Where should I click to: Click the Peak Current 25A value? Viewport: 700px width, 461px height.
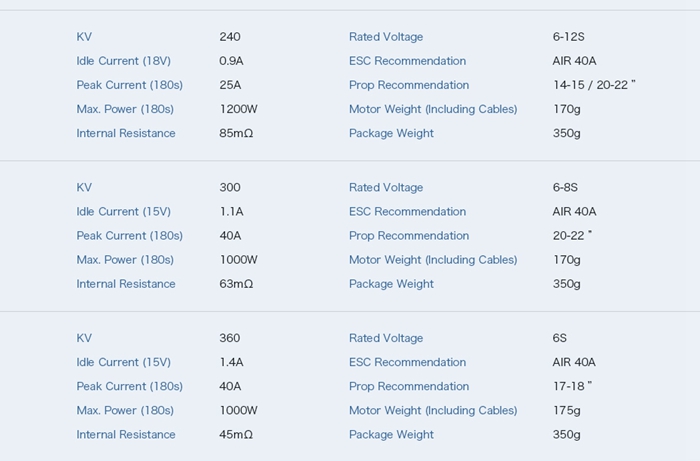230,85
